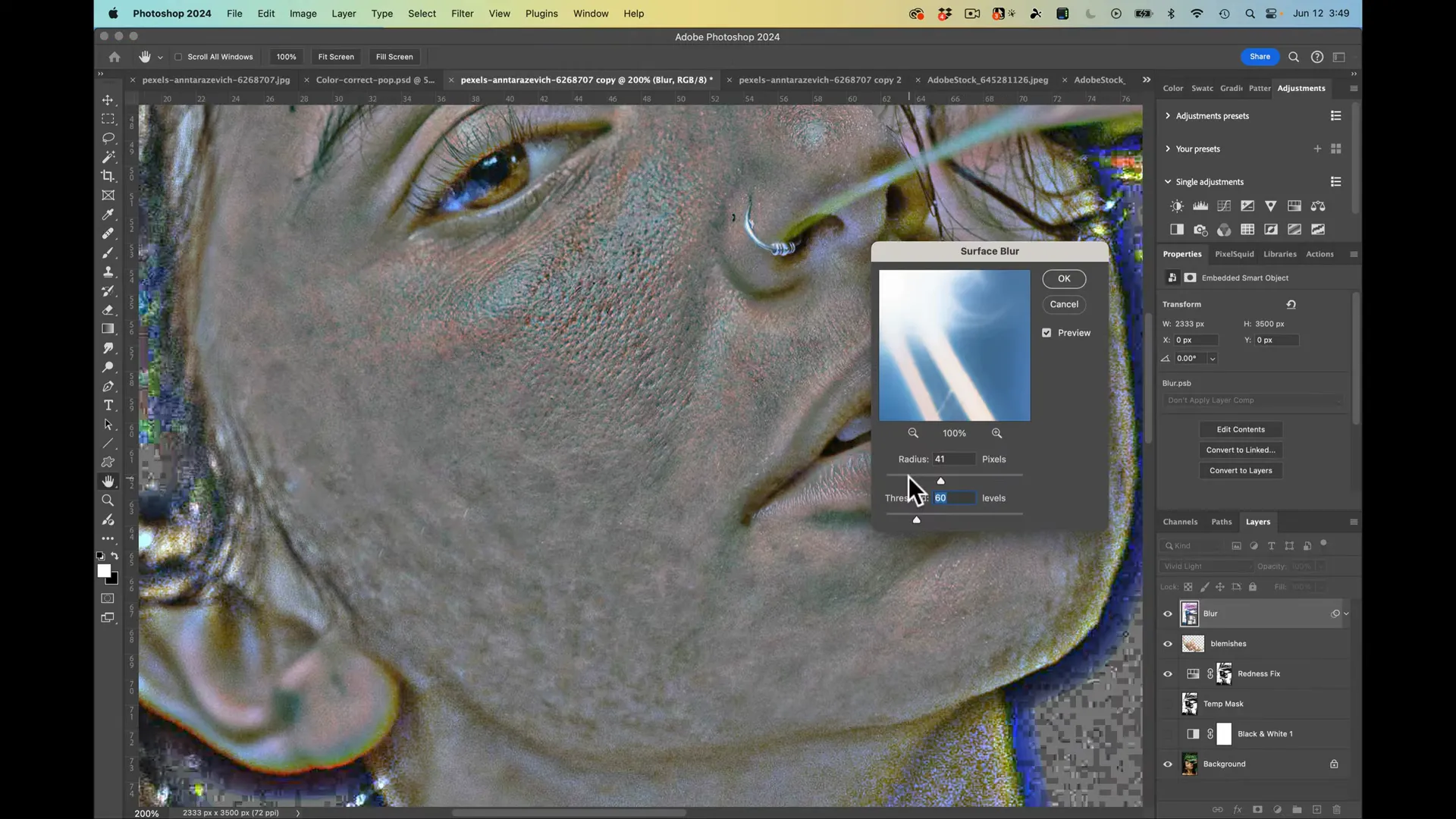Toggle visibility of Background layer
The image size is (1456, 819).
point(1168,763)
